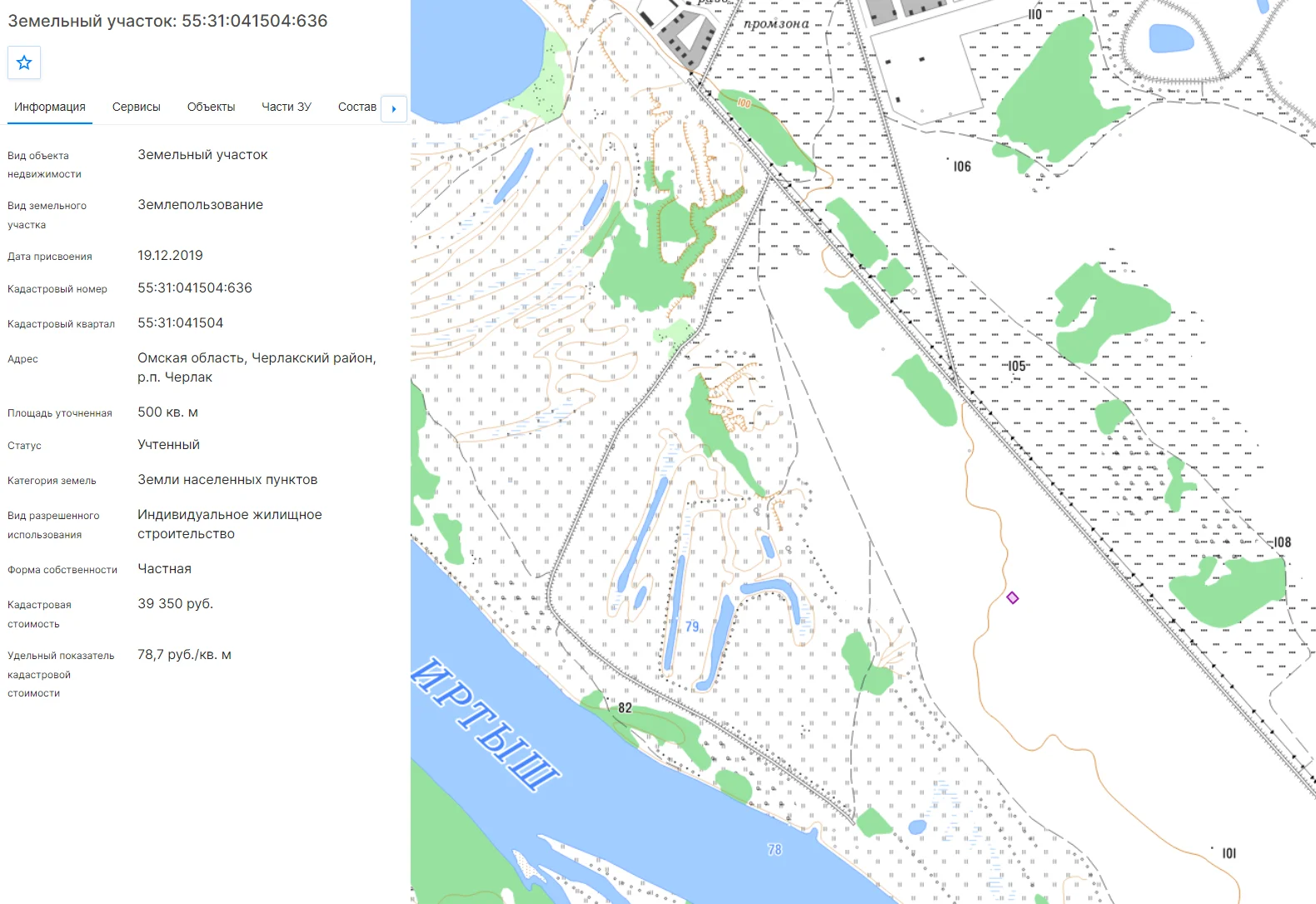Click the purple diamond parcel marker on map

tap(1013, 598)
